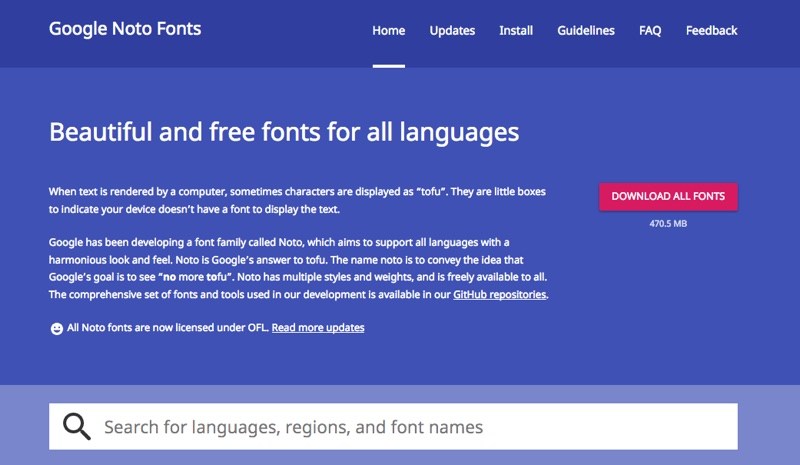The height and width of the screenshot is (465, 800).
Task: Click the smiley face icon beside OFL notice
Action: pos(57,329)
